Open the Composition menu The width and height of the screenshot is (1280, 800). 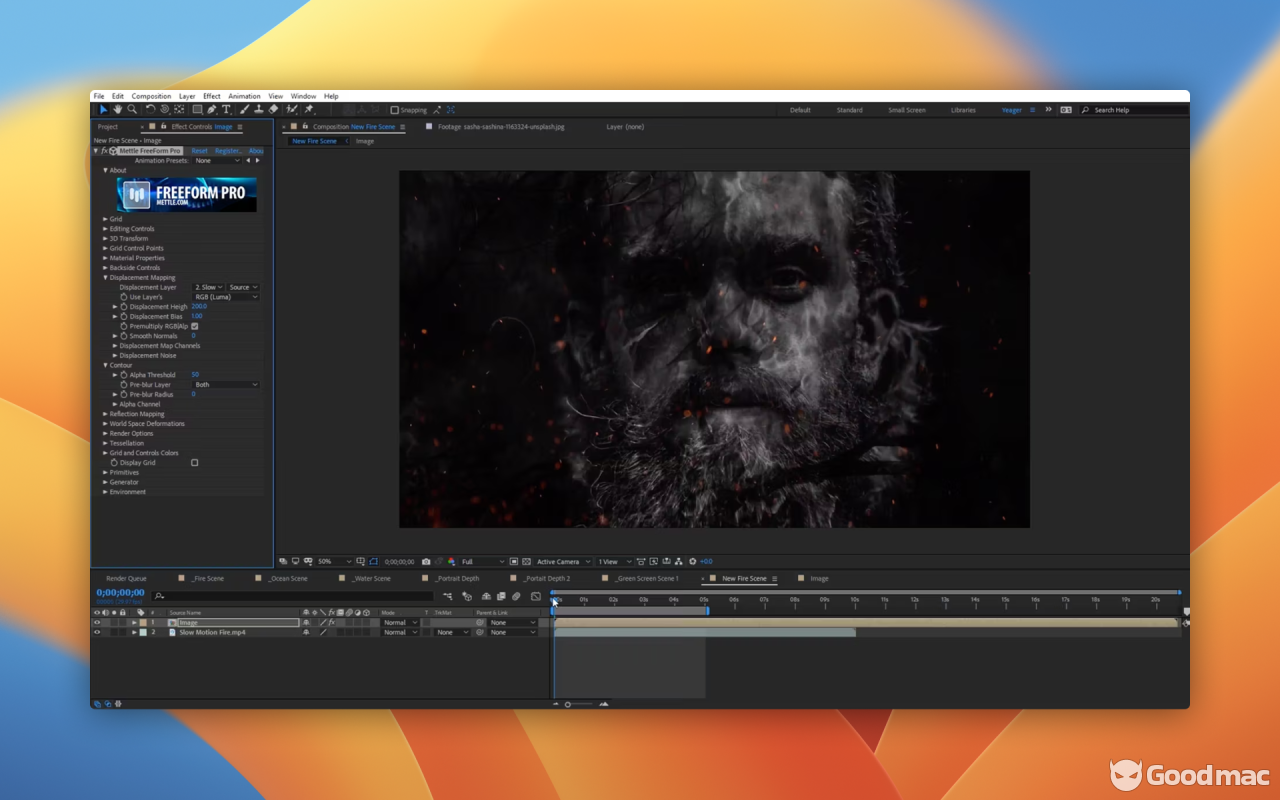click(151, 97)
